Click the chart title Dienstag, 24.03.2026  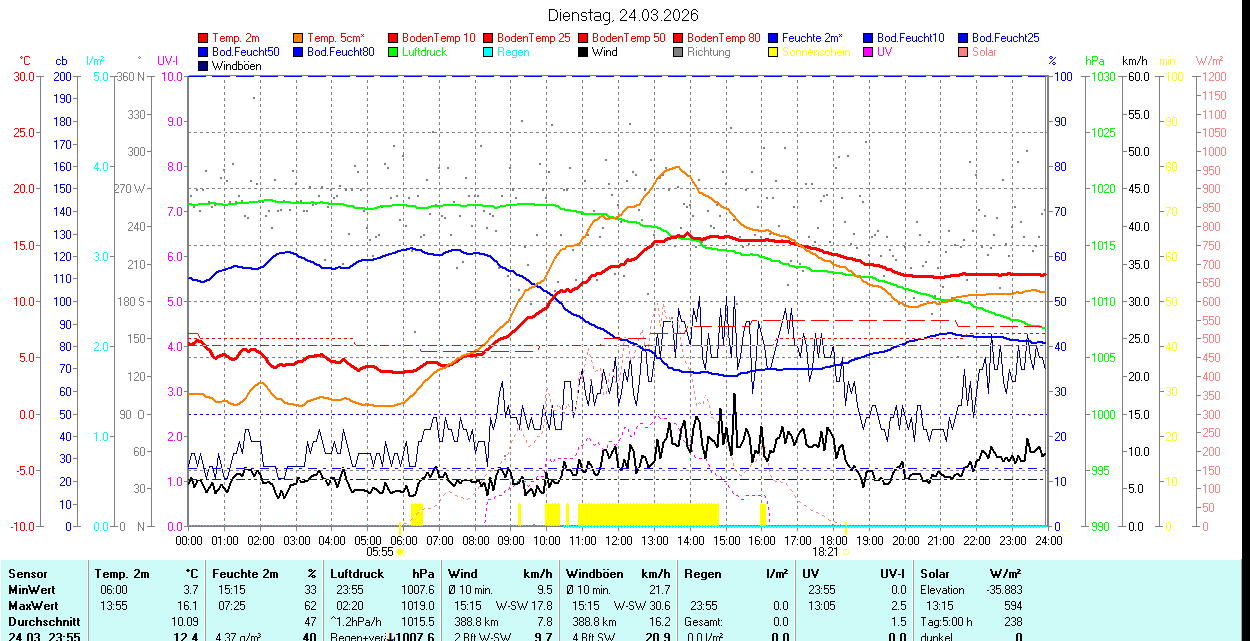click(623, 15)
